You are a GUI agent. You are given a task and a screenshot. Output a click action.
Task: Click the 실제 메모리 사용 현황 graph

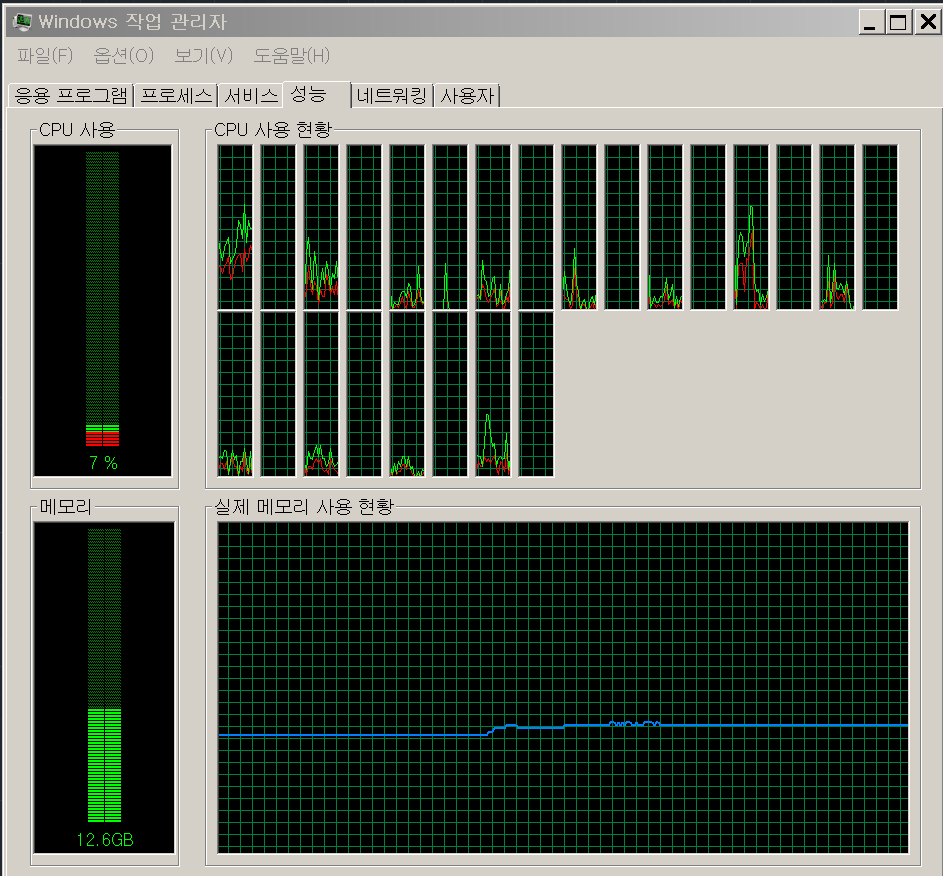tap(563, 687)
